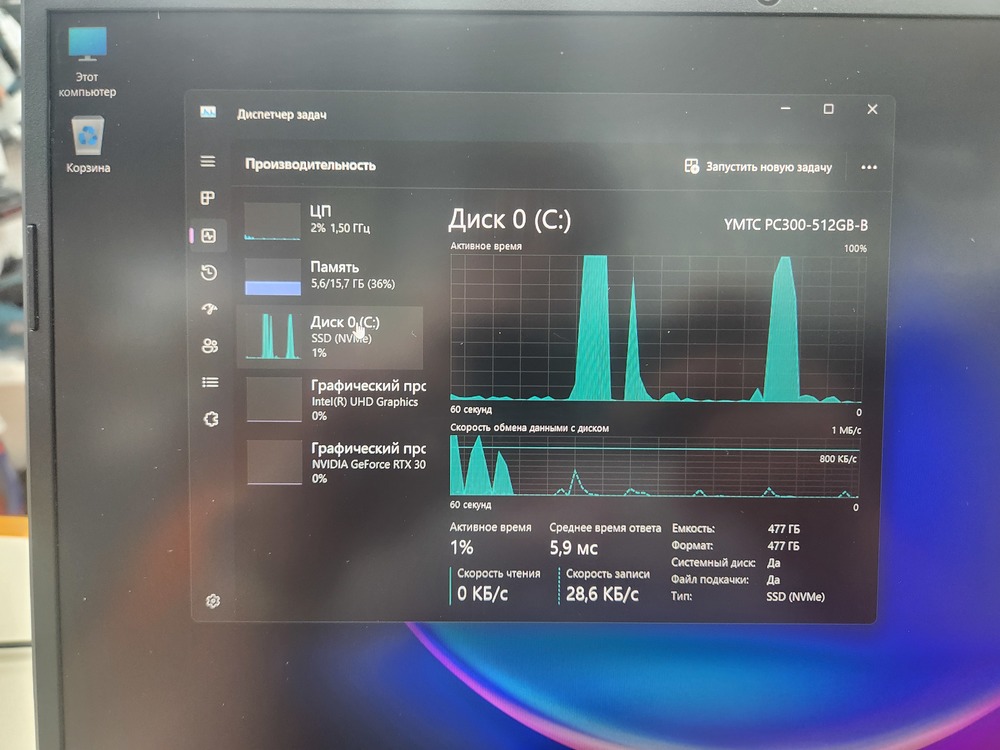Select the NVIDIA GeForce RTX entry
This screenshot has height=750, width=1000.
tap(330, 463)
